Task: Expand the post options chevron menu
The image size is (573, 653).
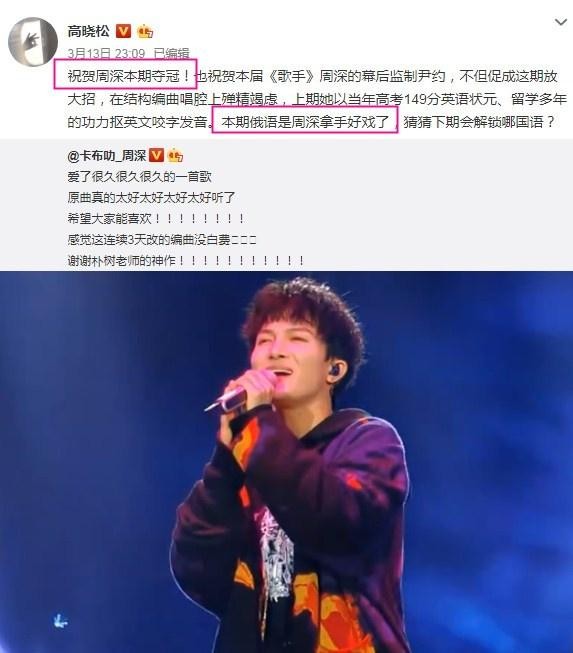Action: 561,22
